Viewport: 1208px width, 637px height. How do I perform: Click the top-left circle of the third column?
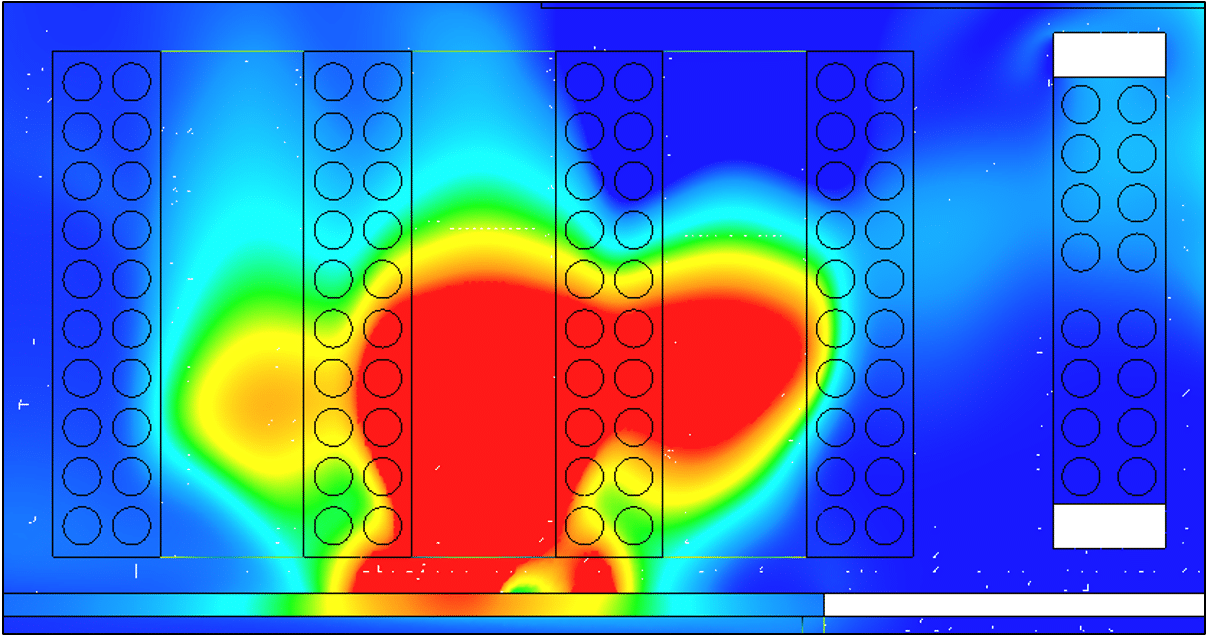pyautogui.click(x=585, y=82)
